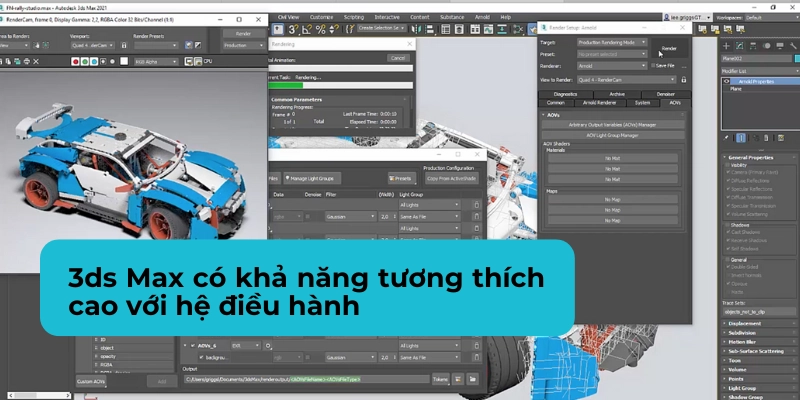Open the Create command panel tab
The image size is (800, 400).
click(x=726, y=46)
